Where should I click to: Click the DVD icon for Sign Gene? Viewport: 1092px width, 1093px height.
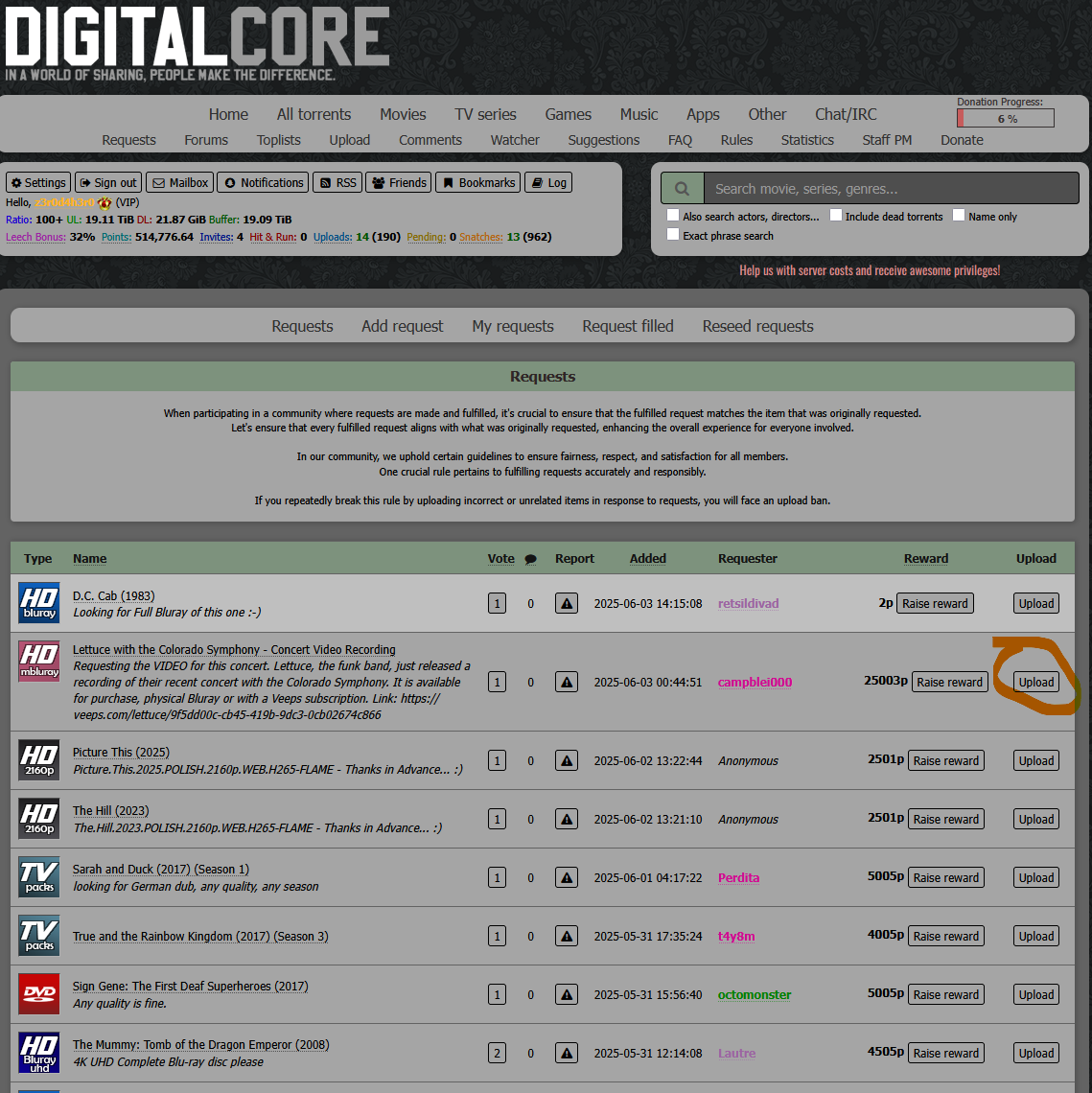click(x=39, y=994)
